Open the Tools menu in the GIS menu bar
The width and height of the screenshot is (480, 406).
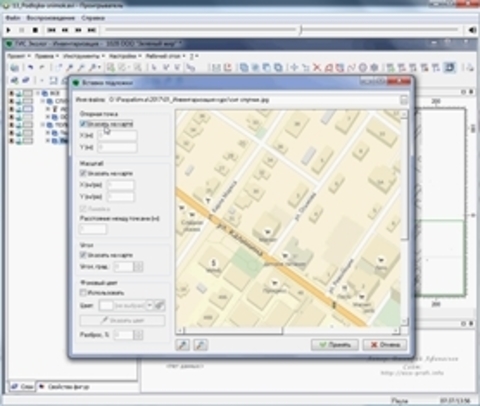click(x=84, y=56)
